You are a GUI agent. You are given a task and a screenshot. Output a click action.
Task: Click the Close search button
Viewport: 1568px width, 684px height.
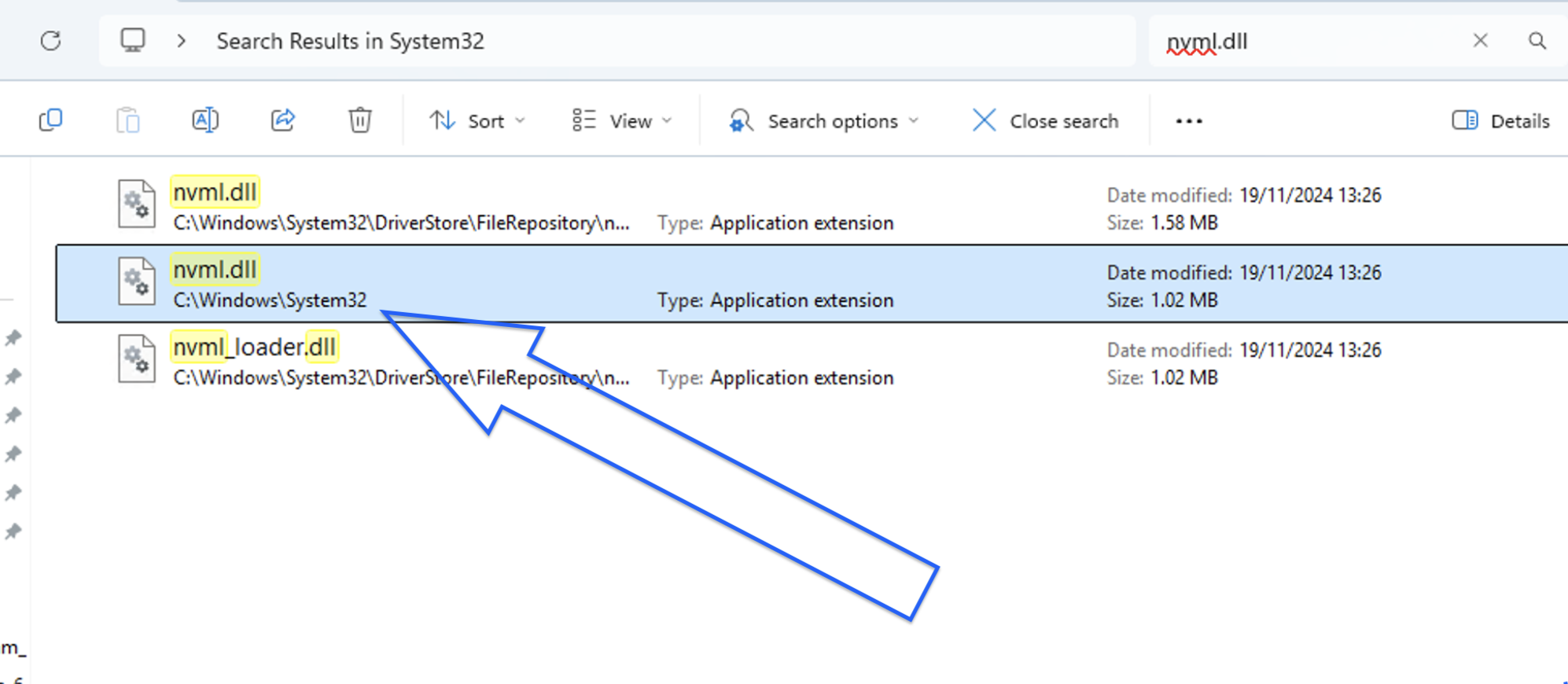pyautogui.click(x=1046, y=121)
